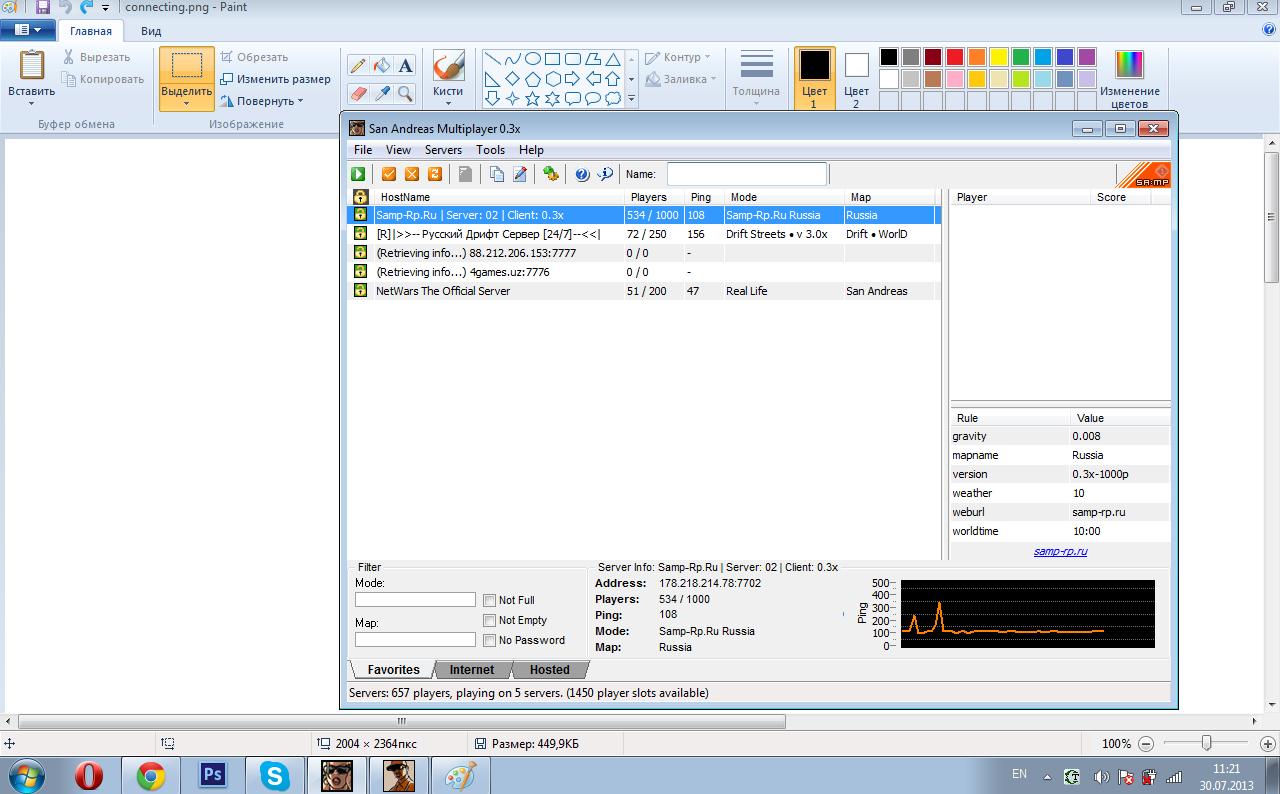The width and height of the screenshot is (1282, 794).
Task: Select the Magnifier tool in Paint
Action: 405,93
